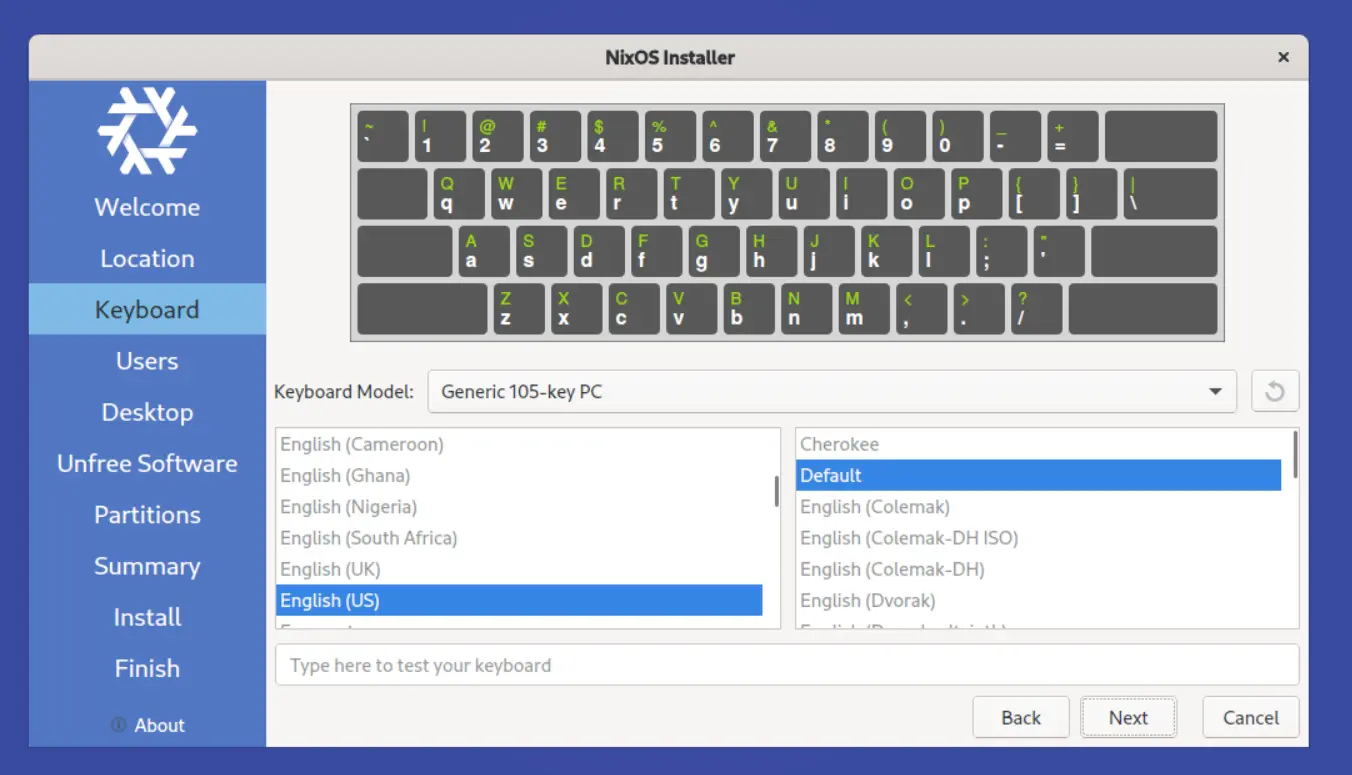Go Back to previous step
This screenshot has height=775, width=1352.
coord(1020,717)
